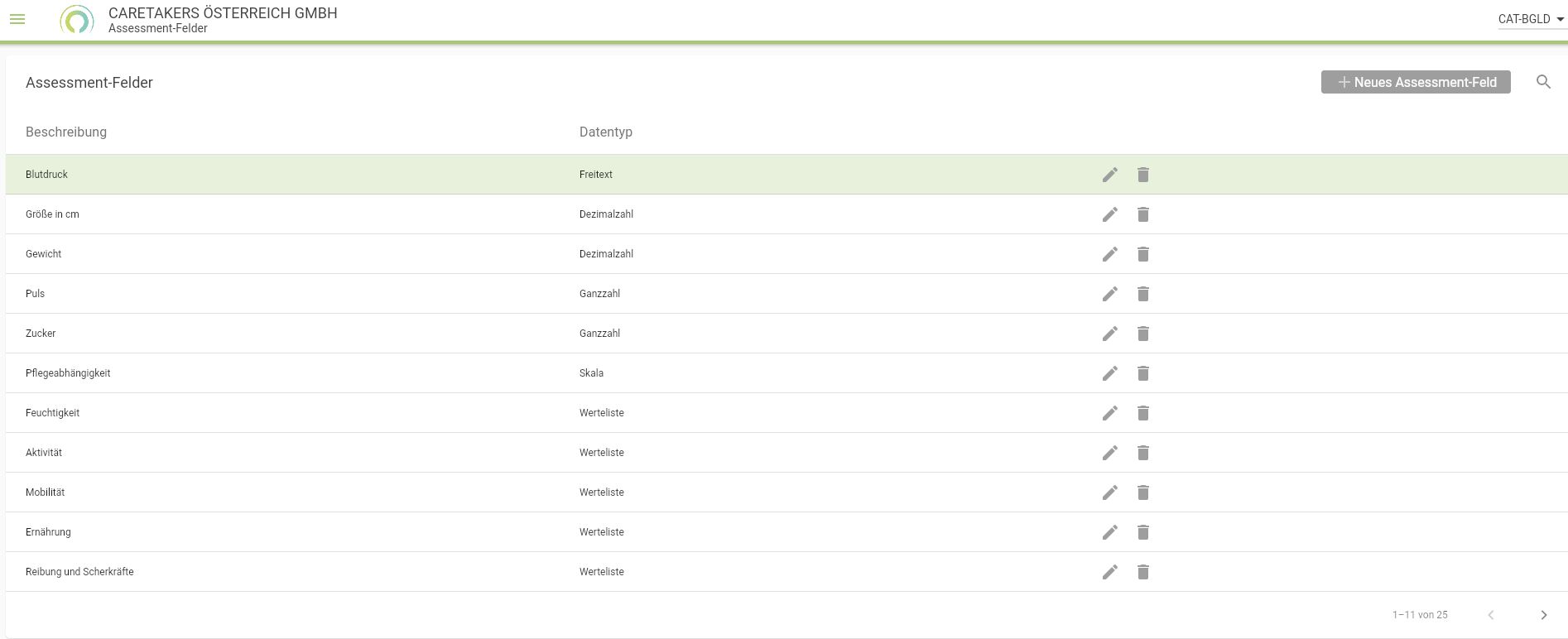Open the hamburger navigation menu
This screenshot has width=1568, height=639.
(17, 19)
